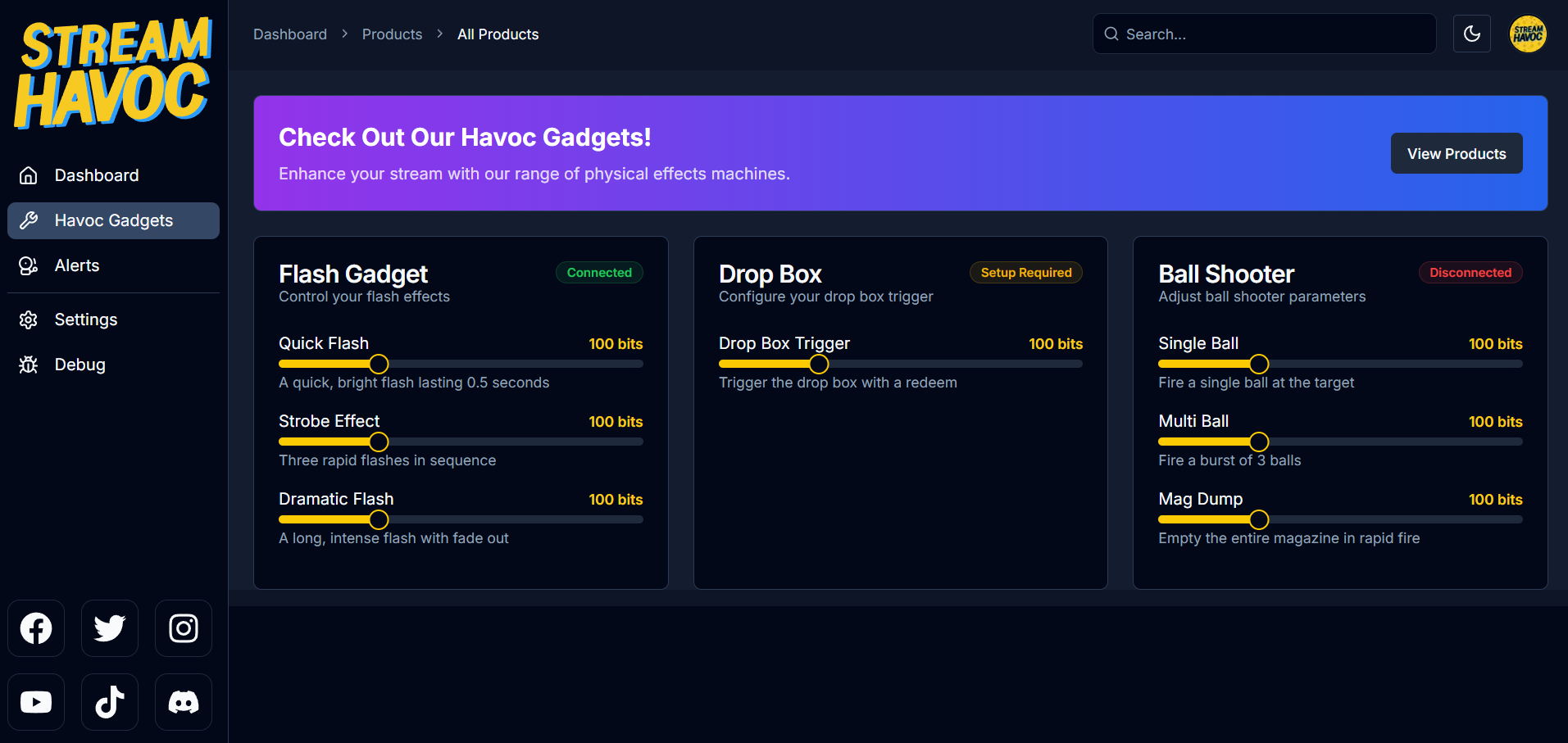Viewport: 1568px width, 743px height.
Task: Go to Dashboard in the sidebar
Action: pyautogui.click(x=113, y=175)
